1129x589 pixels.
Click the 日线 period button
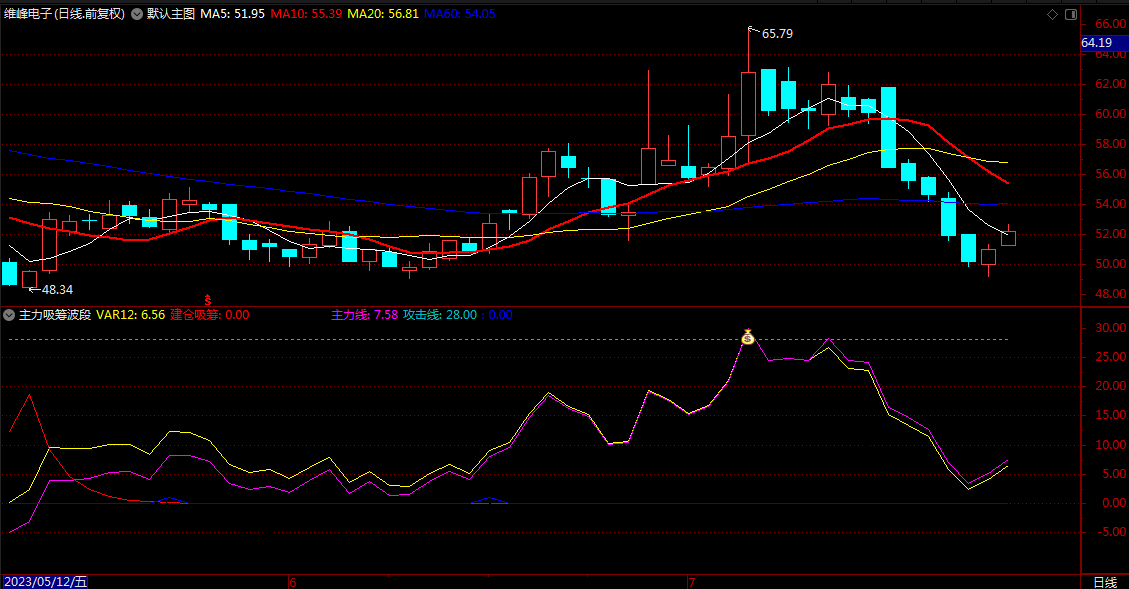point(1105,582)
